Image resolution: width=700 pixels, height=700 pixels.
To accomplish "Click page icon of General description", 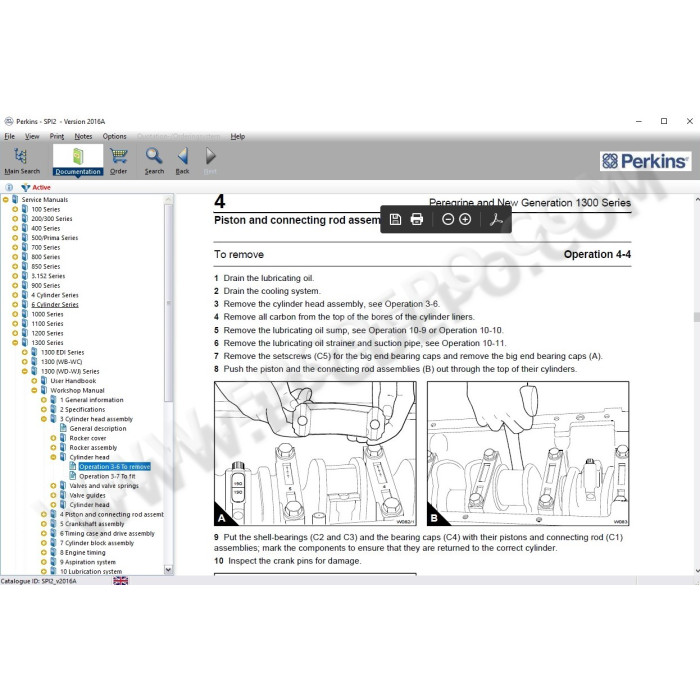I will 63,428.
